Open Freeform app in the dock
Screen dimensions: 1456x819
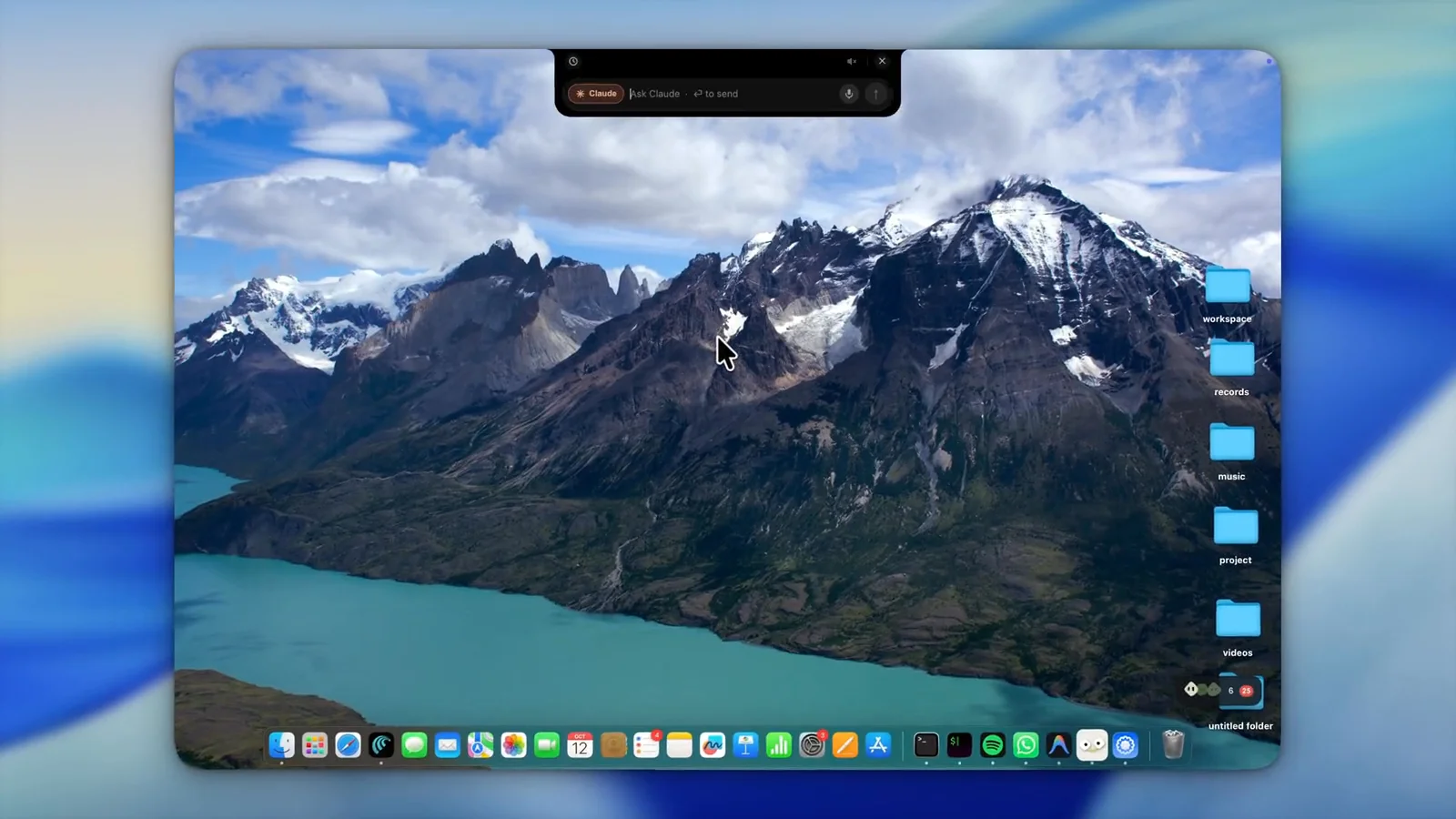(x=713, y=745)
